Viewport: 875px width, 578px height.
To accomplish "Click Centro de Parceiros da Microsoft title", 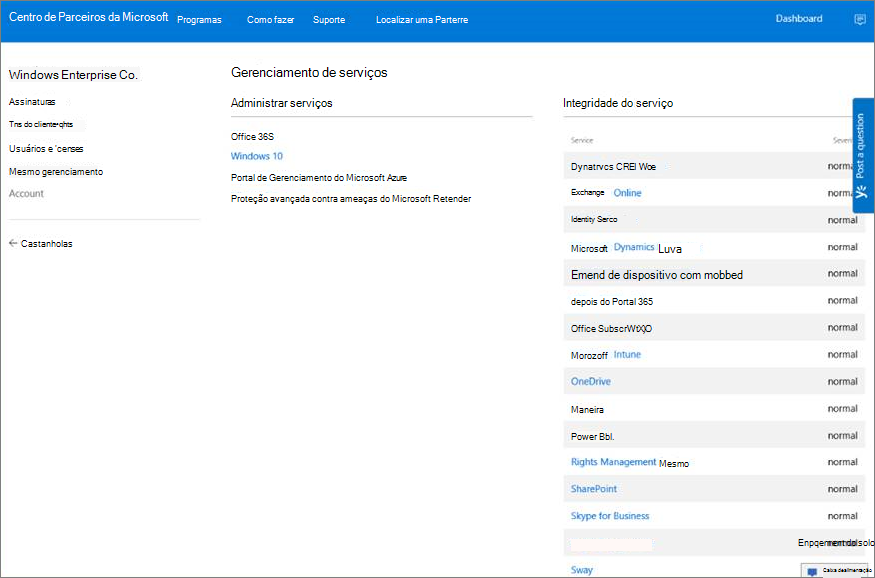I will (x=89, y=17).
